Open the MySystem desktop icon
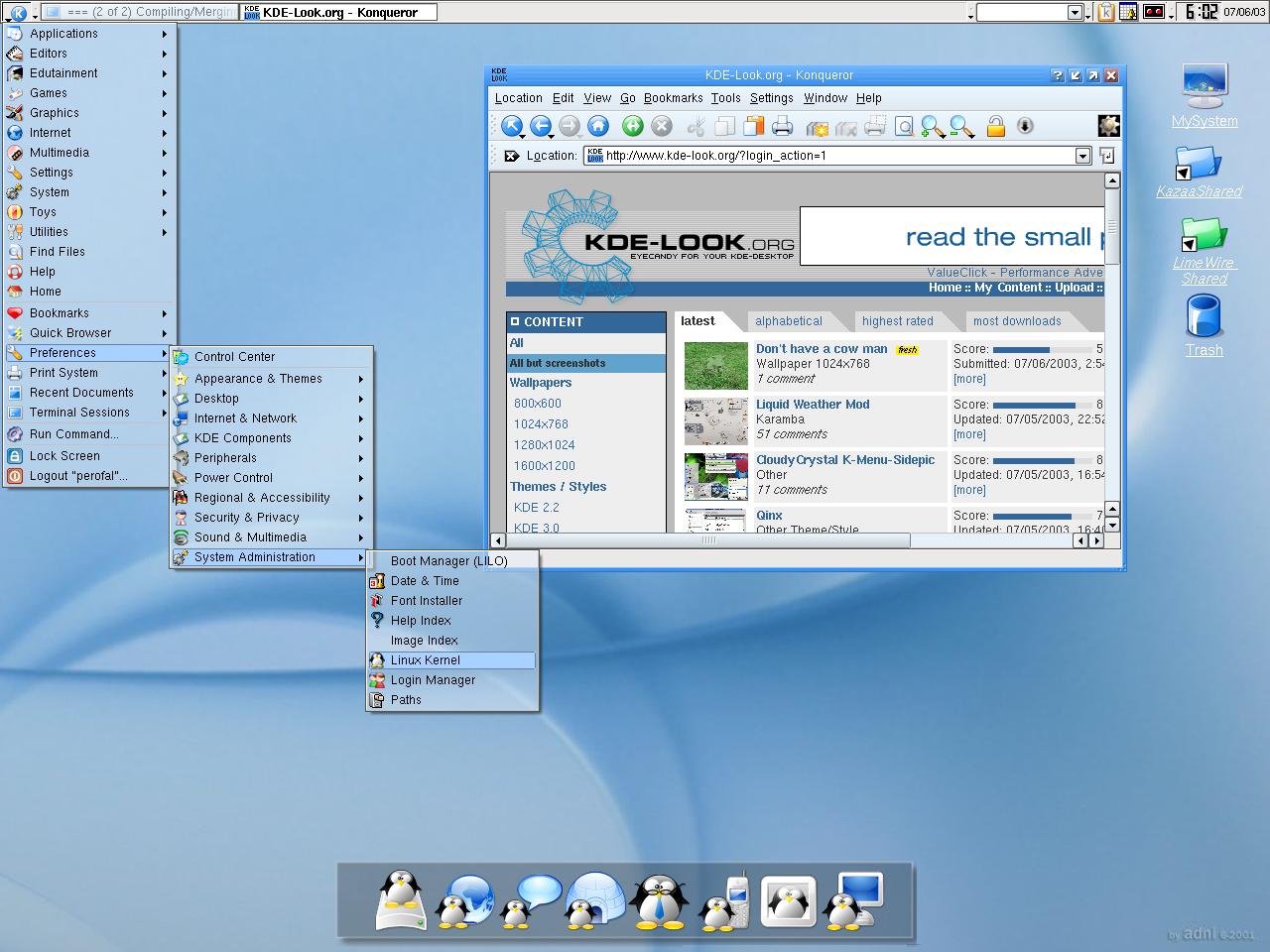1270x952 pixels. 1205,96
